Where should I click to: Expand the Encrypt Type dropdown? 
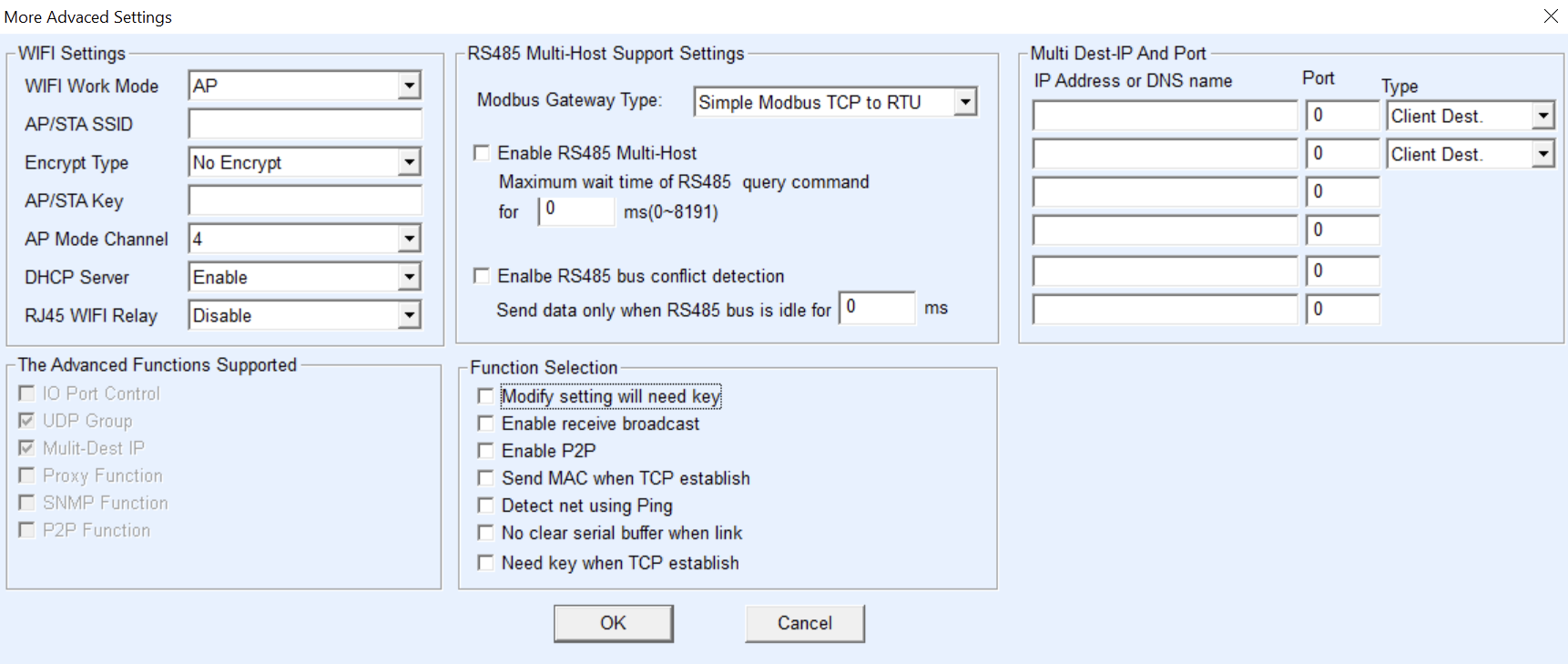[x=410, y=162]
